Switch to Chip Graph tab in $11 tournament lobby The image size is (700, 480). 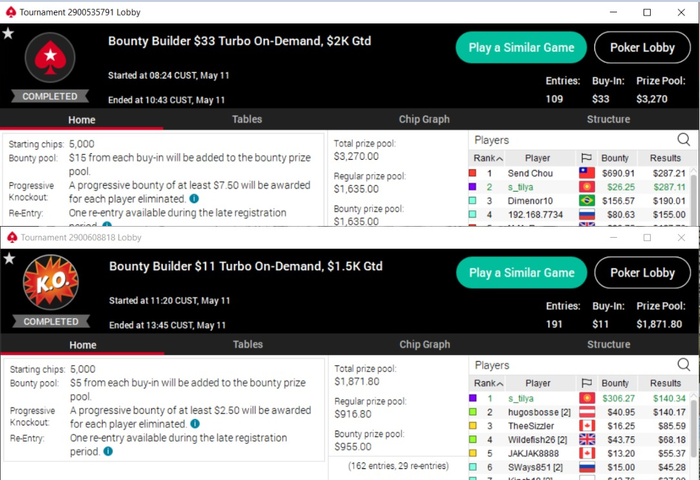click(425, 344)
